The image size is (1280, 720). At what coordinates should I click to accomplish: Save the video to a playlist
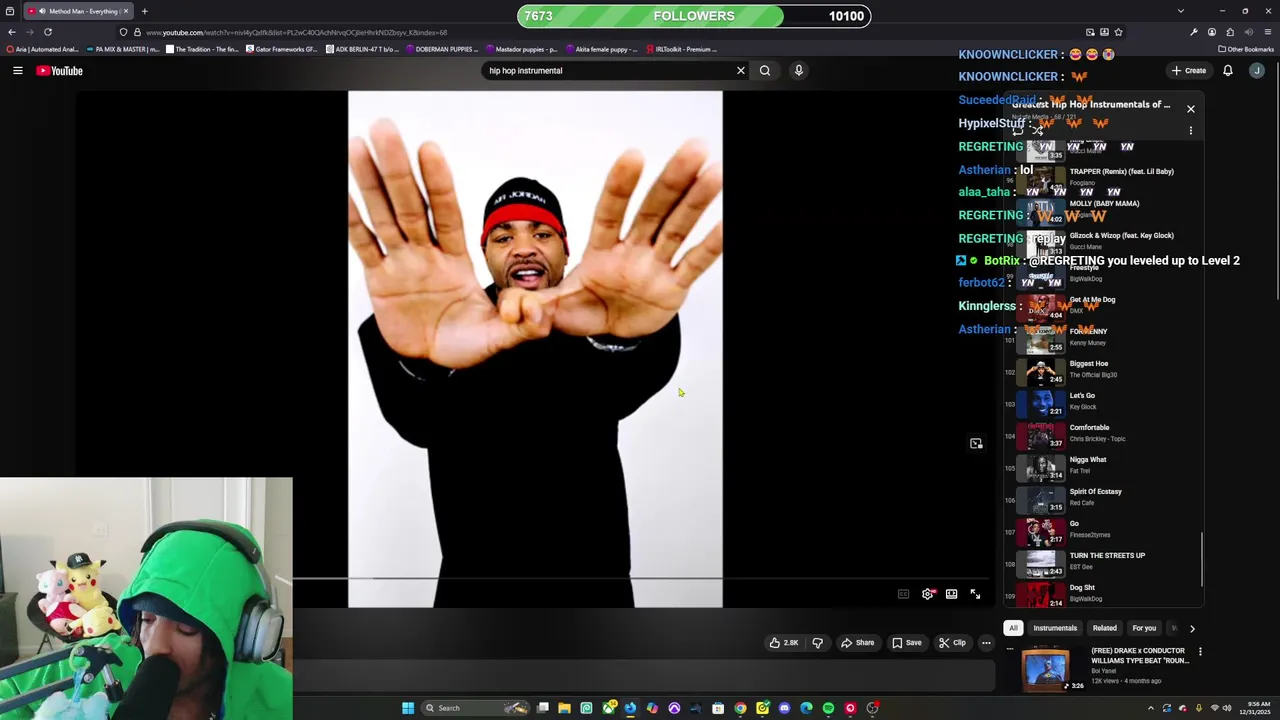point(907,643)
